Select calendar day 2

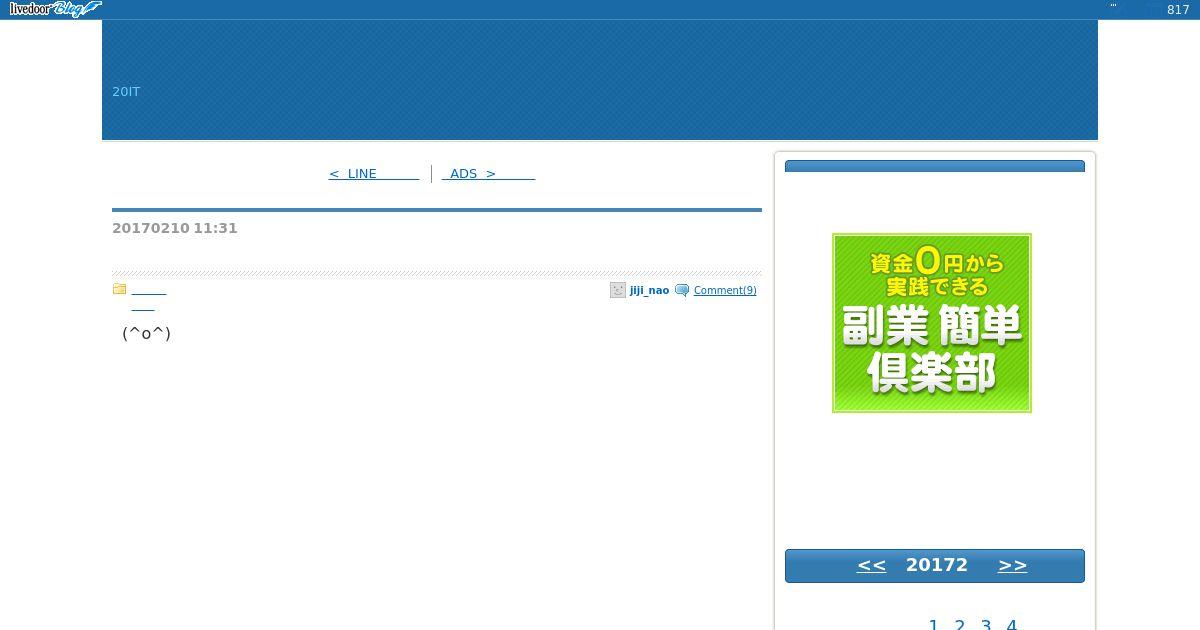[959, 625]
